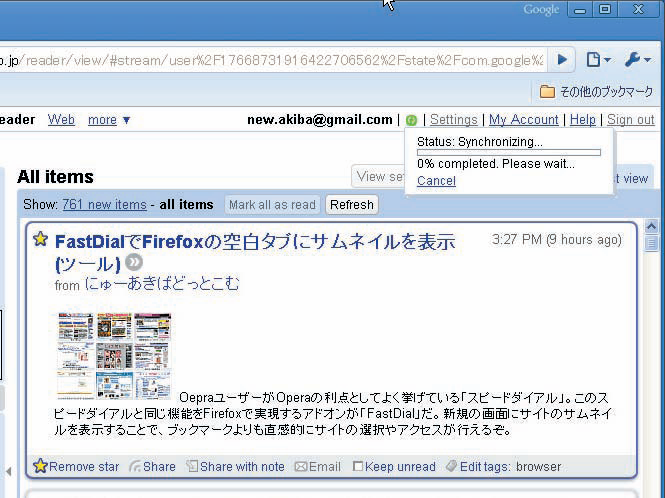
Task: Click the synchronization progress bar
Action: pos(509,152)
